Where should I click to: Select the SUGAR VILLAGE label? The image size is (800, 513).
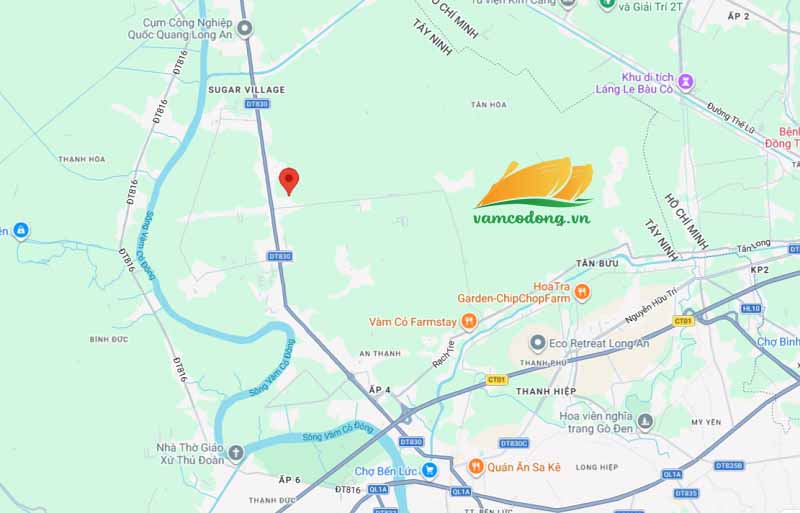[x=246, y=90]
